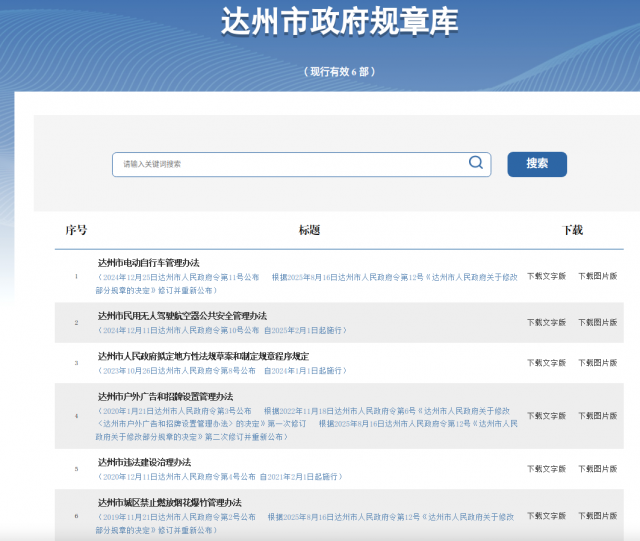This screenshot has height=541, width=640.
Task: Open 达州市人民政府拟定地方性法规草案和制定规章程序规定
Action: tap(203, 356)
